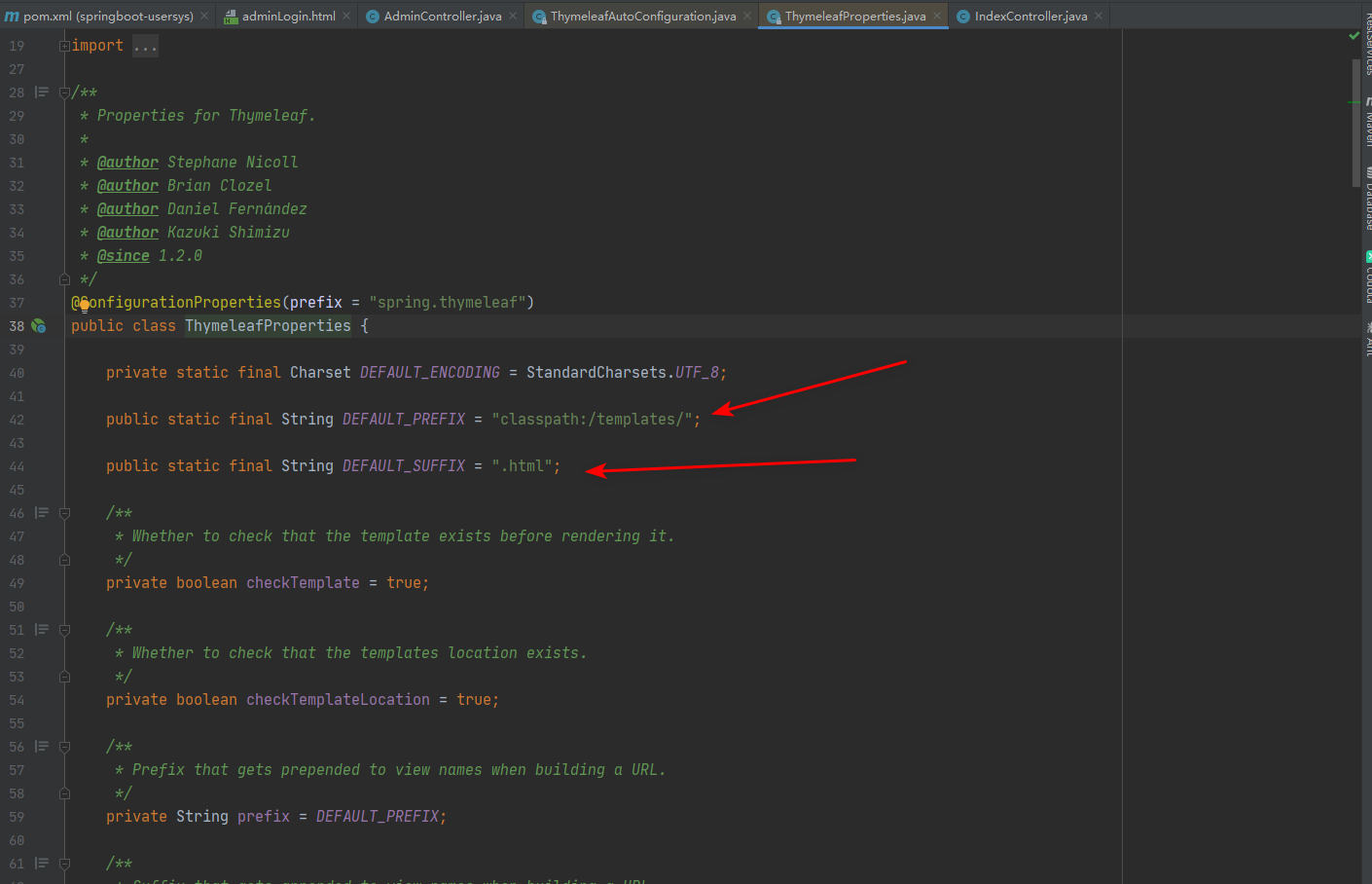Close the IndexController.java tab
1372x884 pixels.
click(x=1099, y=16)
